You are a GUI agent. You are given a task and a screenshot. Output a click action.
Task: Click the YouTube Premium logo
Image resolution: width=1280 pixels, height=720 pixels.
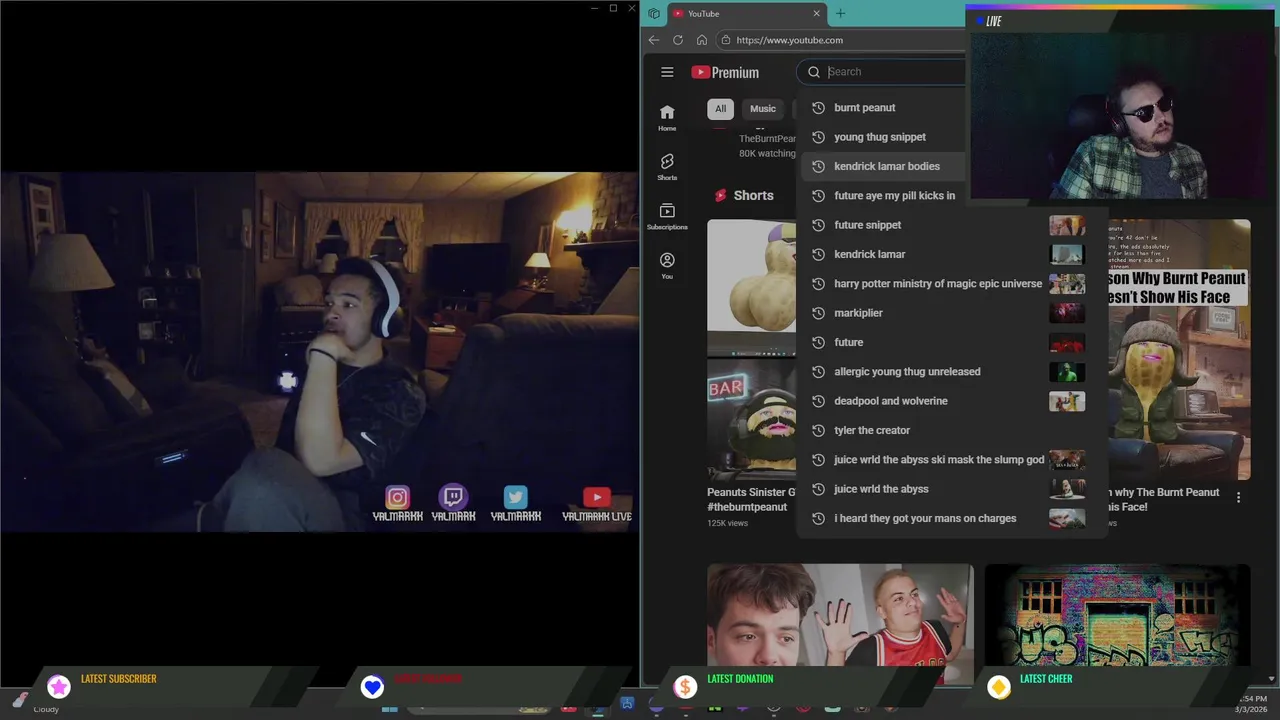[725, 72]
